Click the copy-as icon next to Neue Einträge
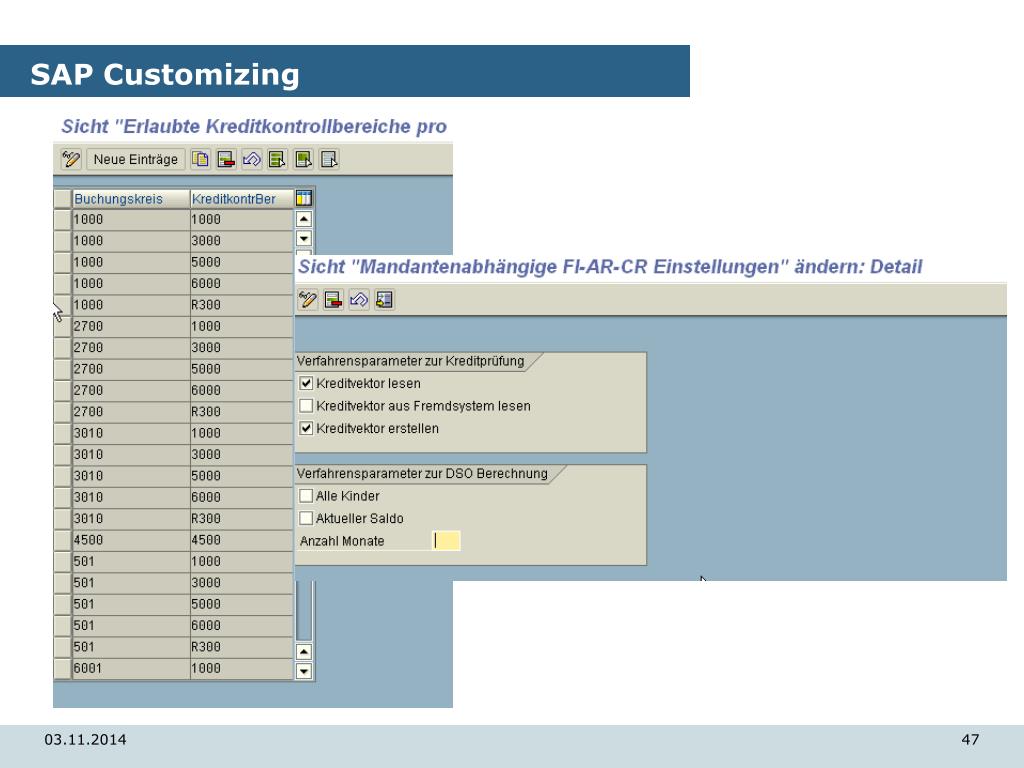 pyautogui.click(x=200, y=159)
